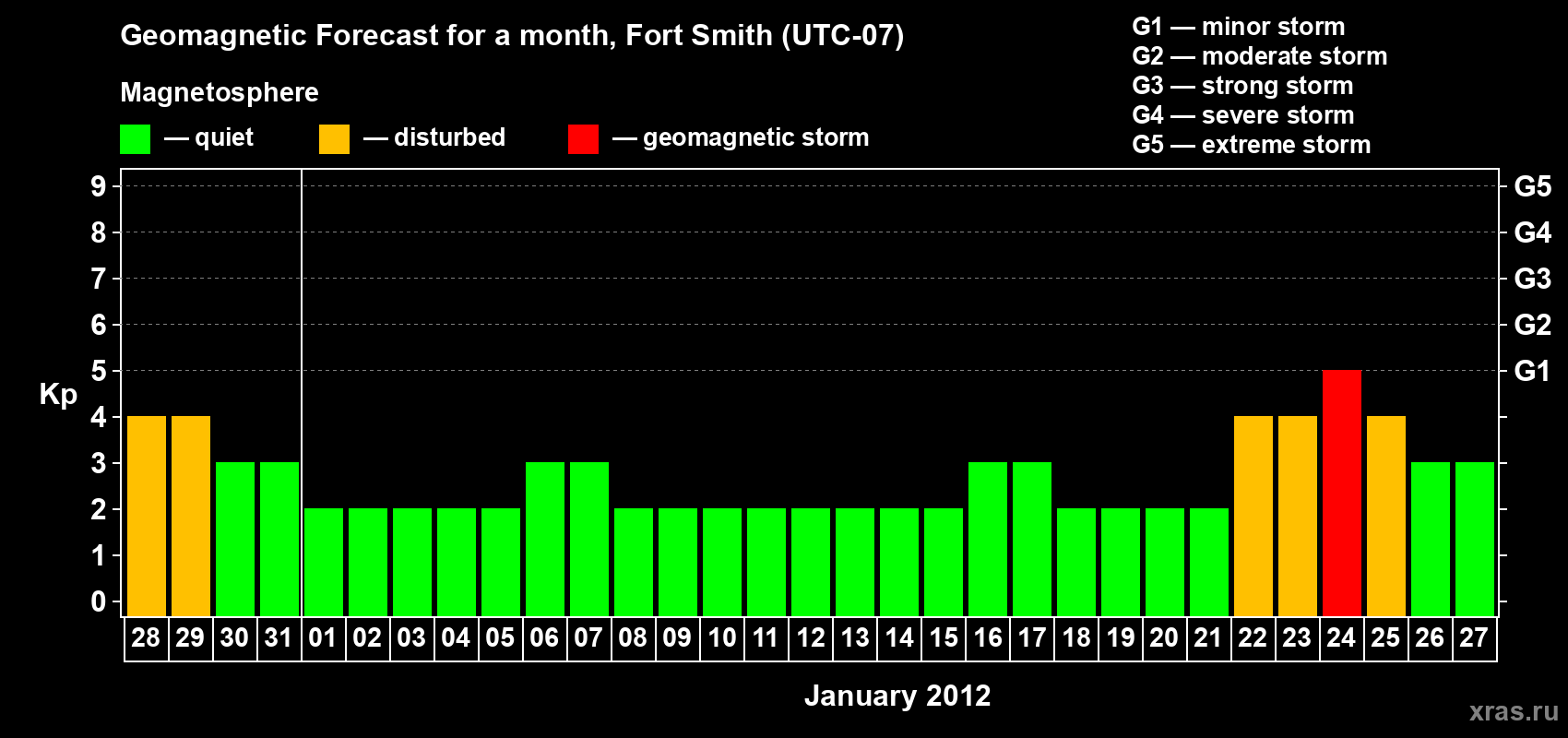Select the orange bar above day 23
Viewport: 1568px width, 738px height.
click(1298, 516)
